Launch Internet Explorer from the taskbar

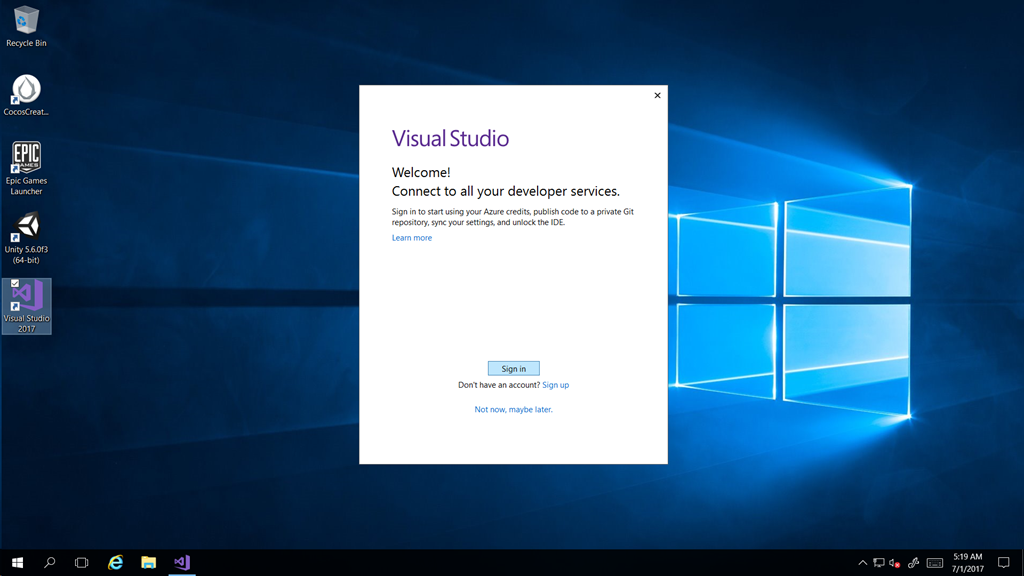click(x=116, y=563)
